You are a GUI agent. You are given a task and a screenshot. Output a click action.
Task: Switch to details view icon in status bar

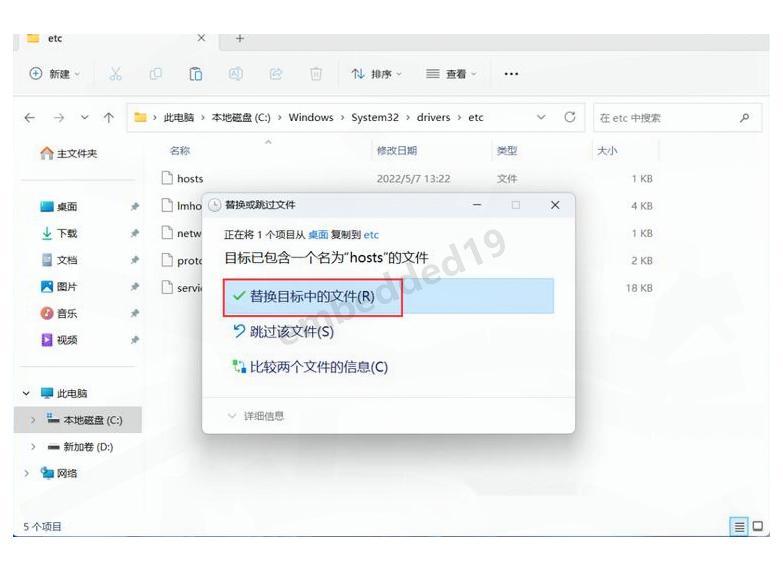pos(739,527)
